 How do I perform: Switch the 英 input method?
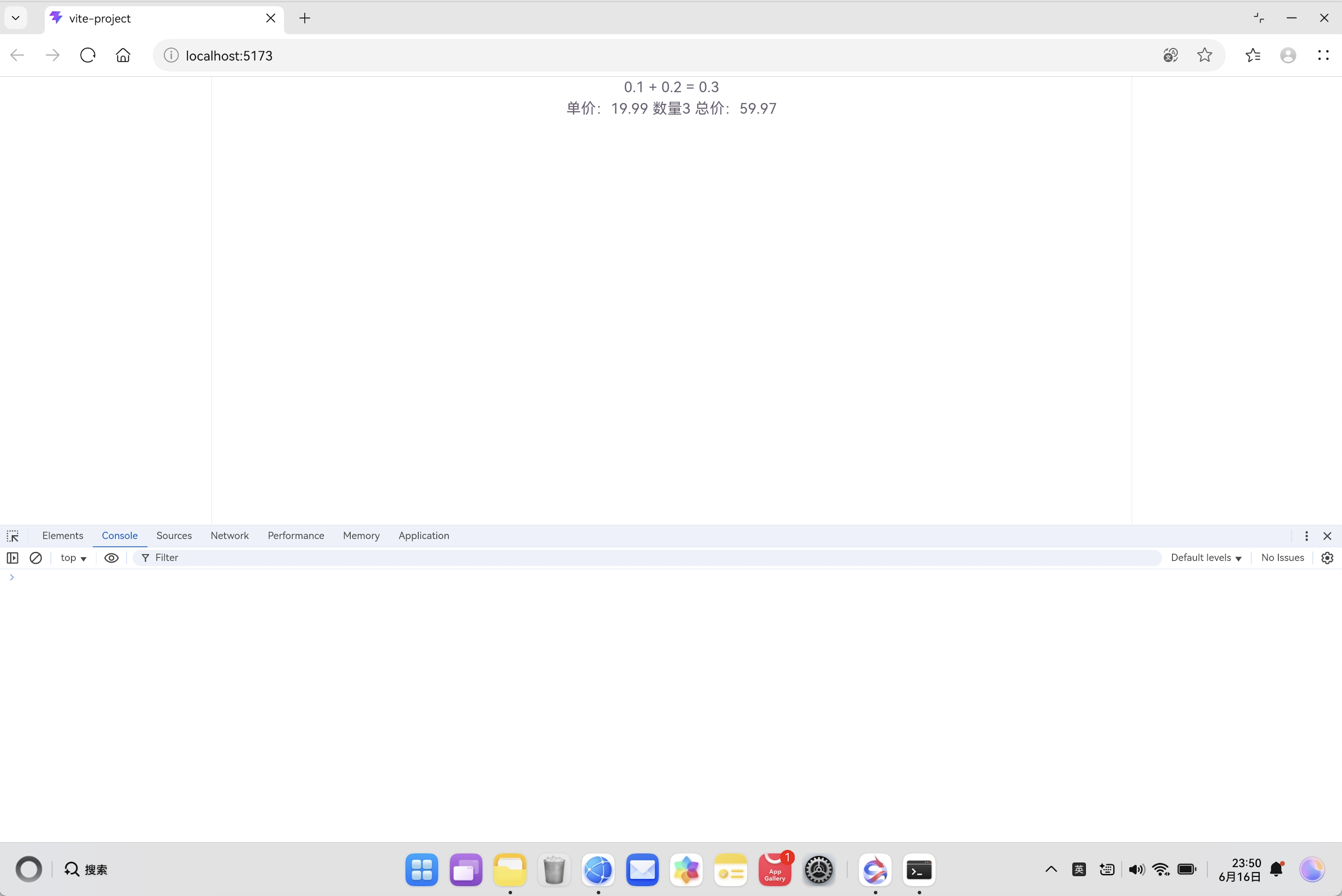(x=1079, y=869)
